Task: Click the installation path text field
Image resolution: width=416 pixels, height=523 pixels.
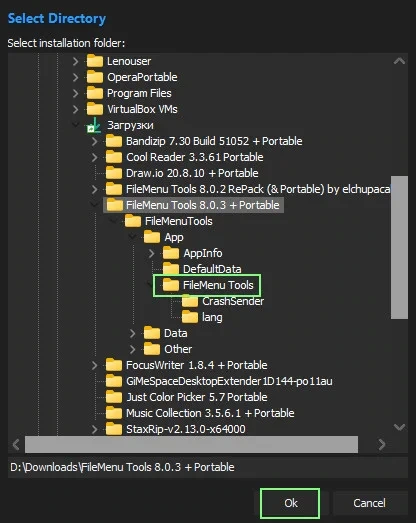Action: (207, 467)
